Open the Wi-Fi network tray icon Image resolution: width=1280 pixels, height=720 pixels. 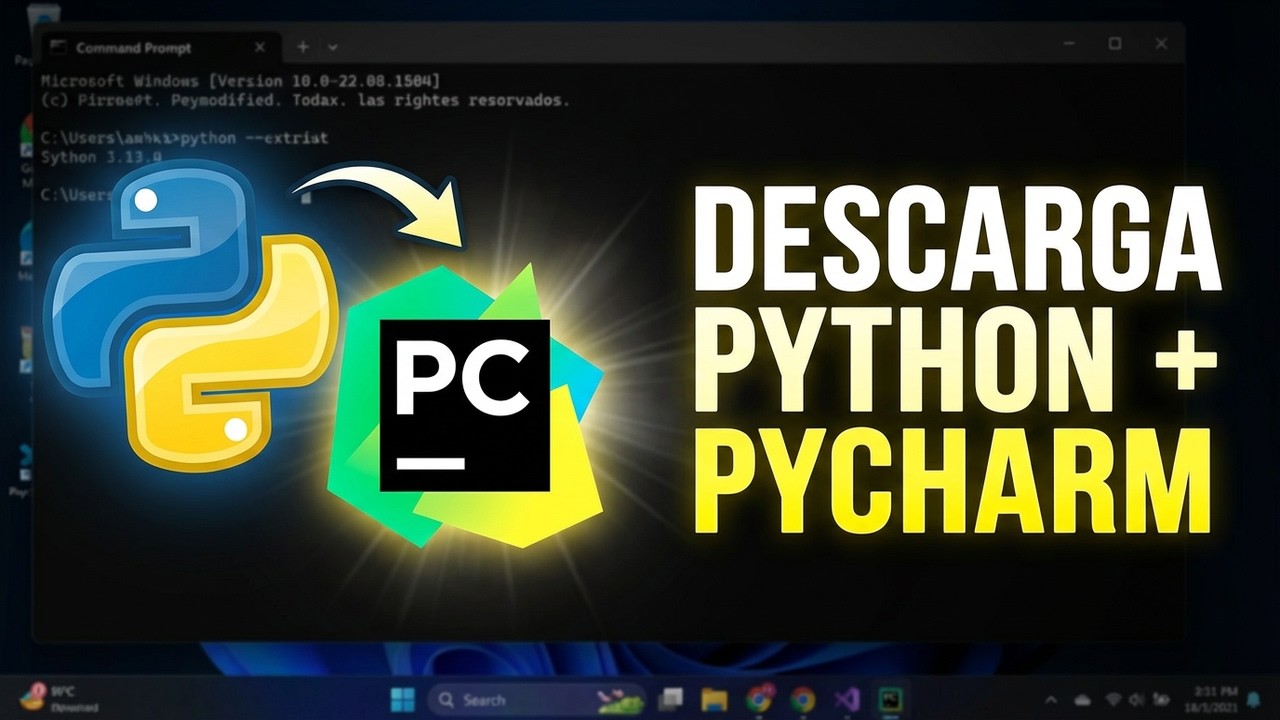point(1114,699)
